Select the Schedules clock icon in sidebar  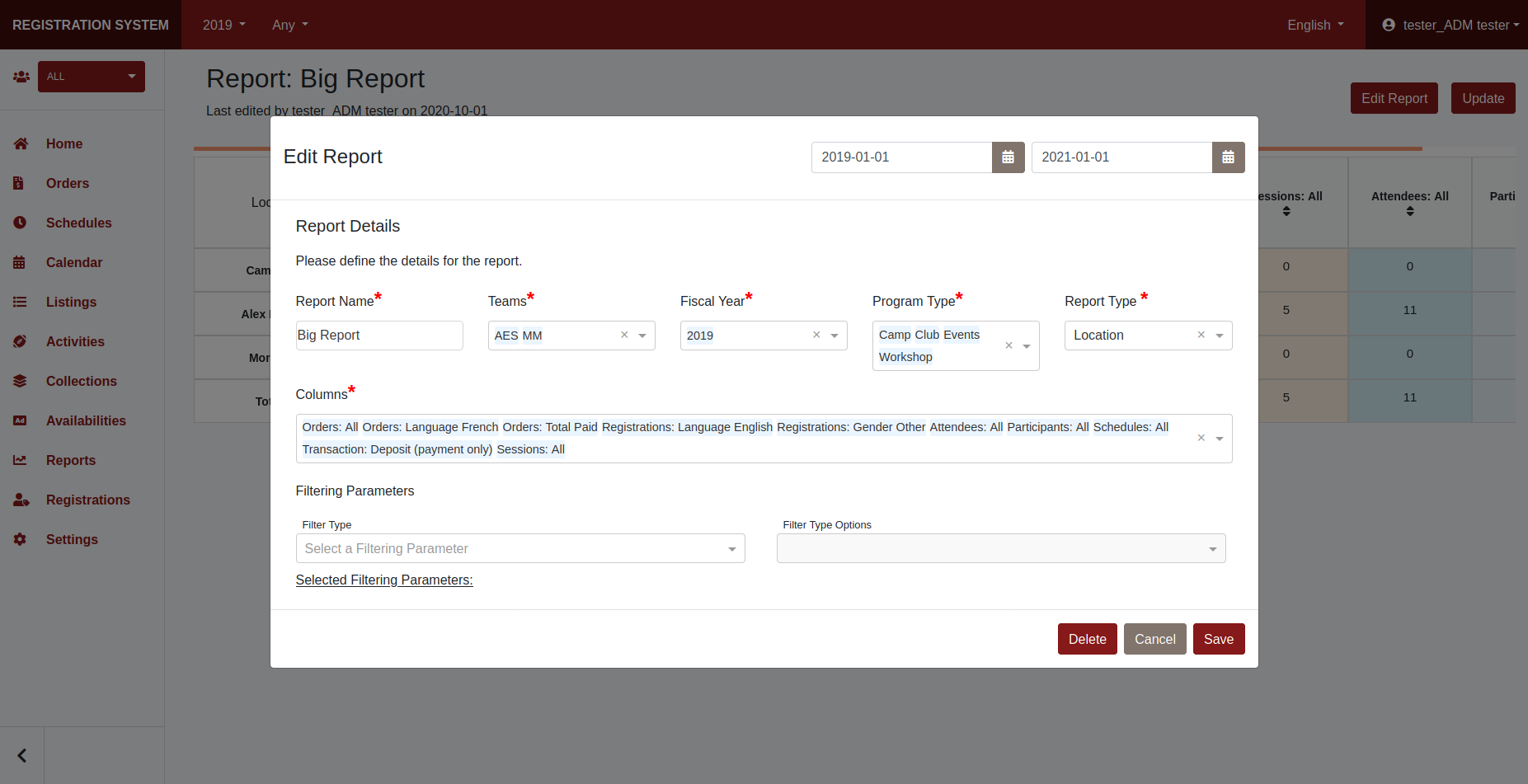click(x=21, y=223)
